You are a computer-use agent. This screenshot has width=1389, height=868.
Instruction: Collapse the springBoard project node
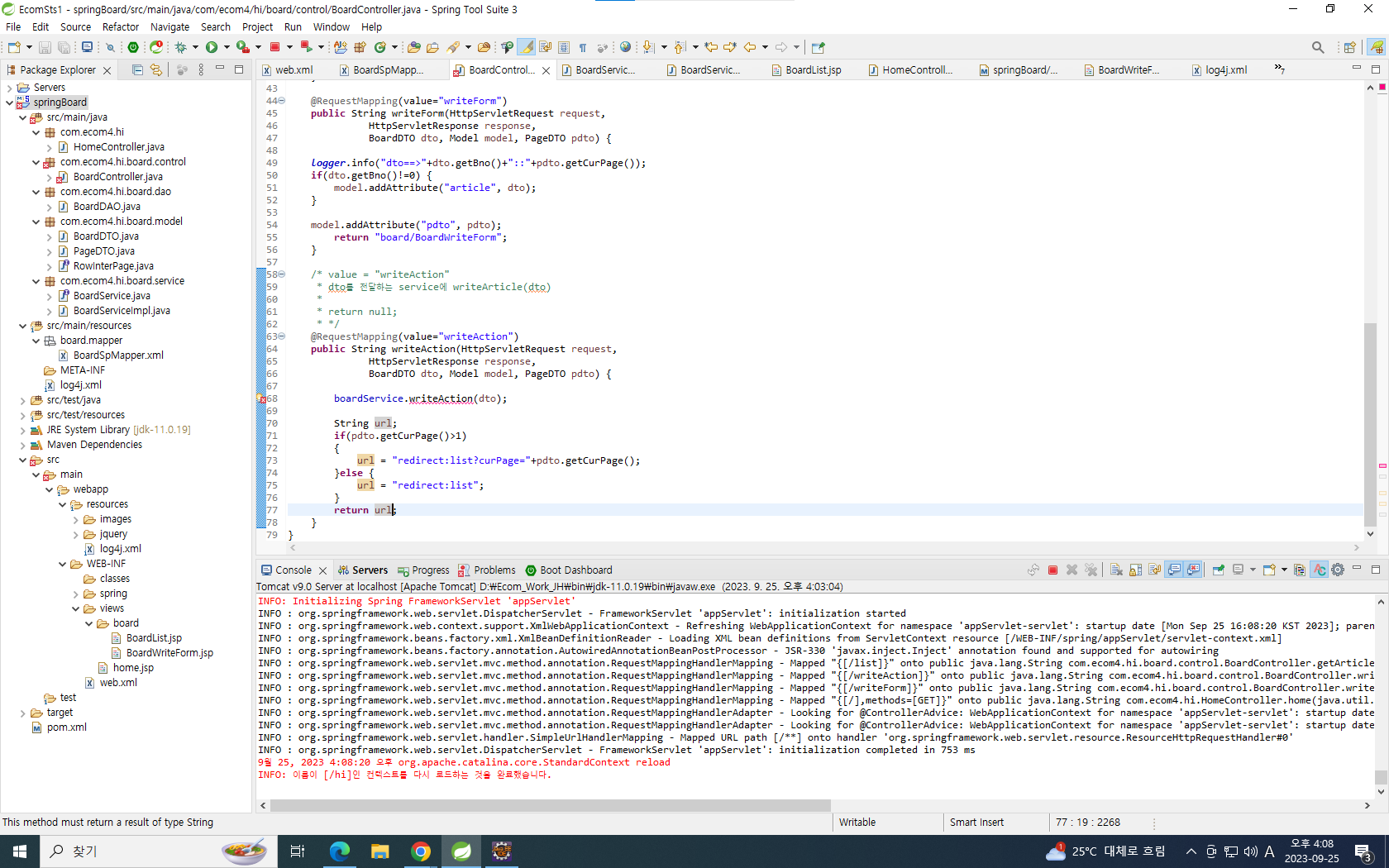point(9,103)
